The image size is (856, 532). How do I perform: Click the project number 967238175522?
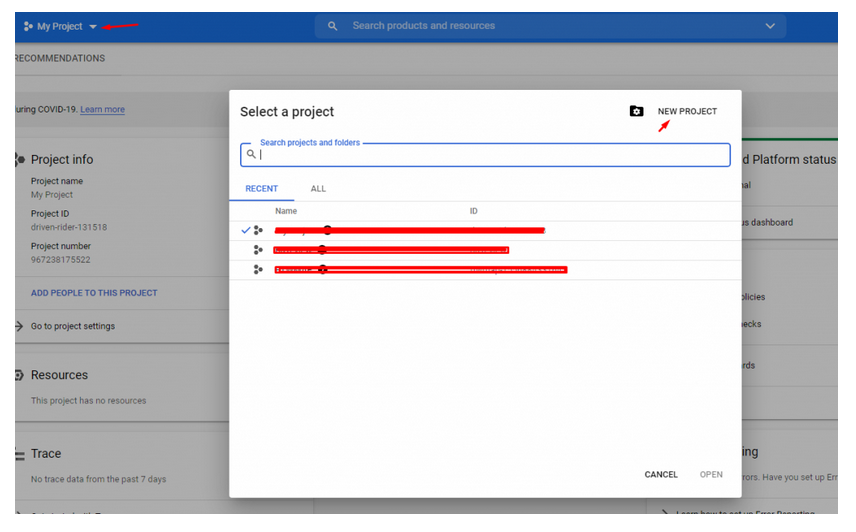[61, 260]
